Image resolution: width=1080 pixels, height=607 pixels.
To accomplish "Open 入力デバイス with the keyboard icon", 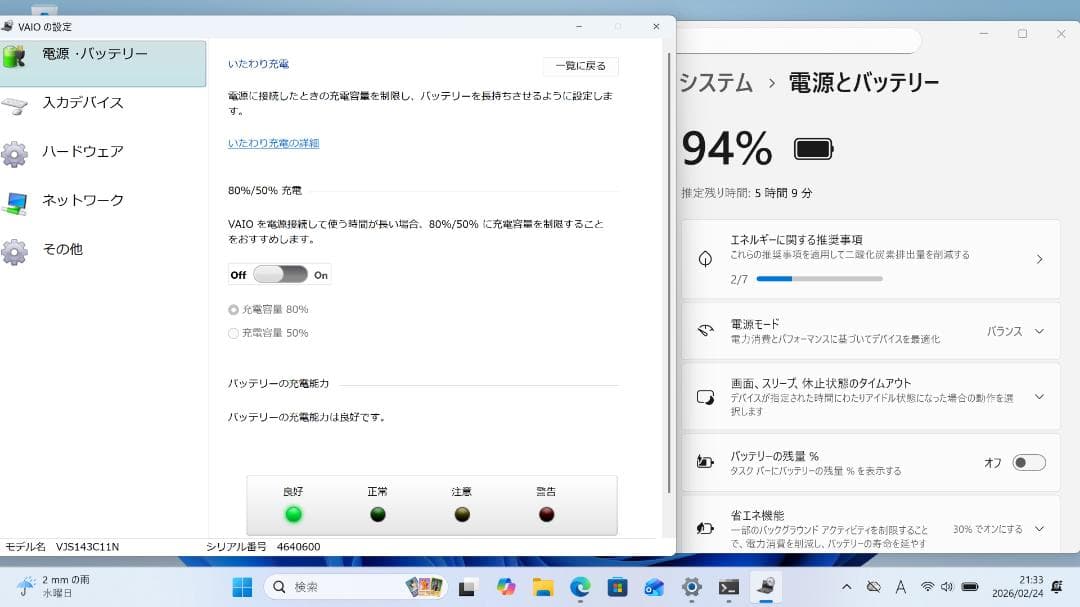I will [x=17, y=104].
